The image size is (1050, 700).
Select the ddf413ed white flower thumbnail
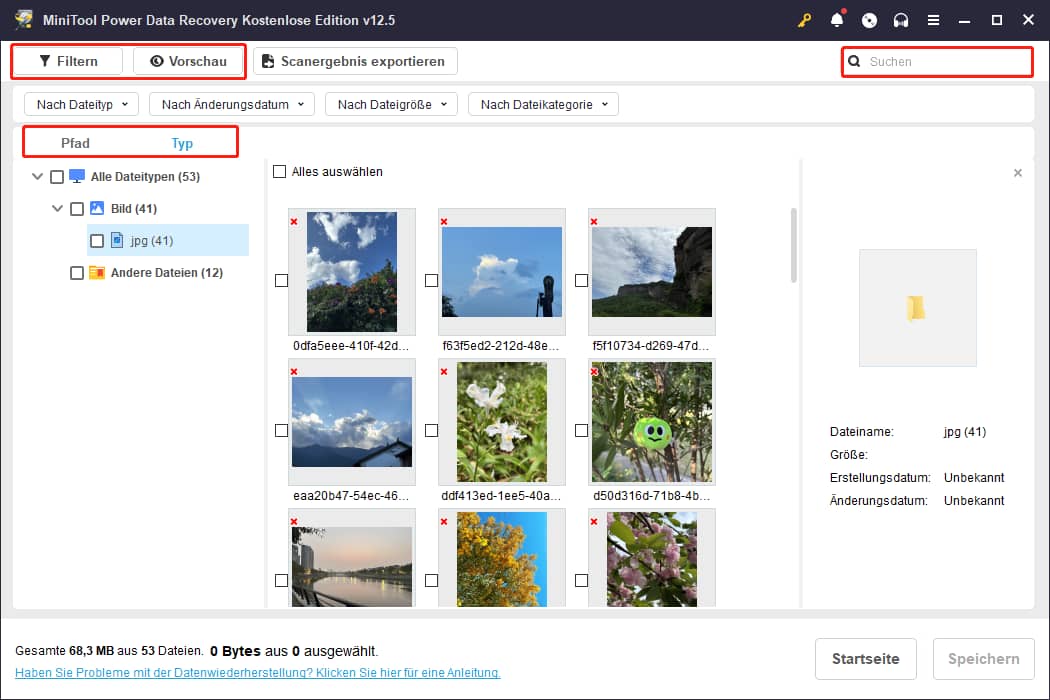[x=502, y=422]
